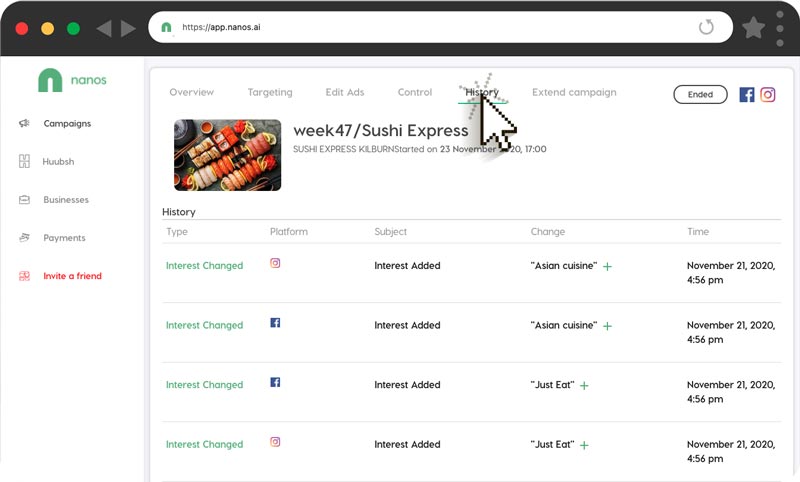
Task: Click the Type column header
Action: point(177,232)
